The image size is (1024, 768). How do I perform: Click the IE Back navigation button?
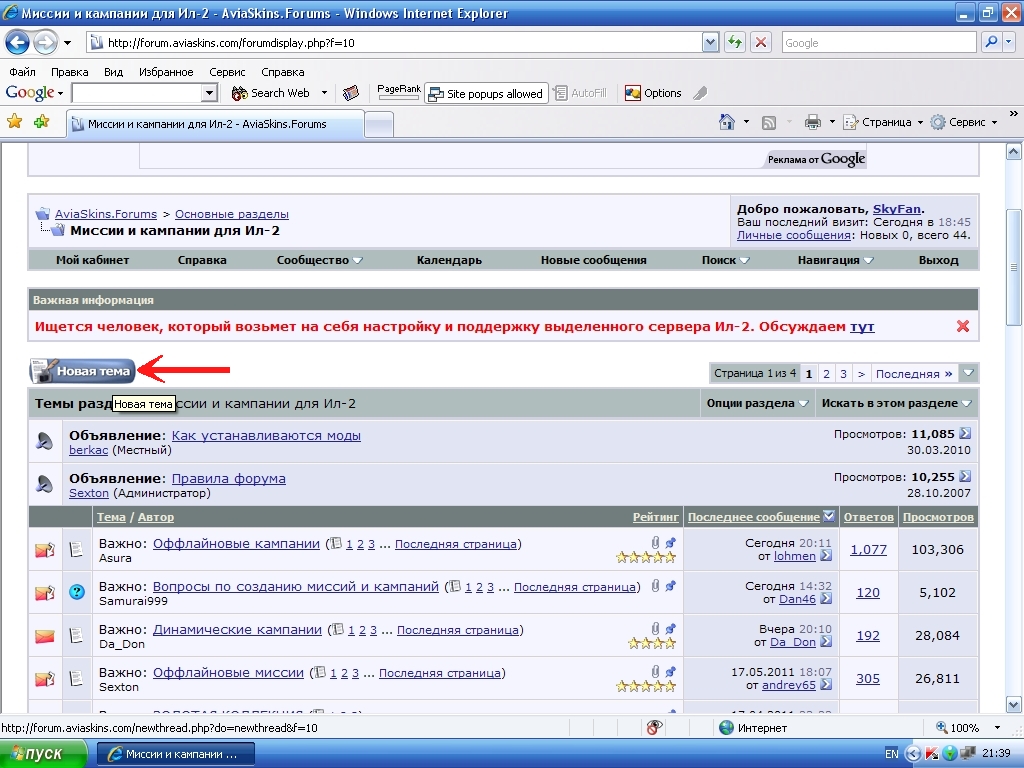click(17, 43)
